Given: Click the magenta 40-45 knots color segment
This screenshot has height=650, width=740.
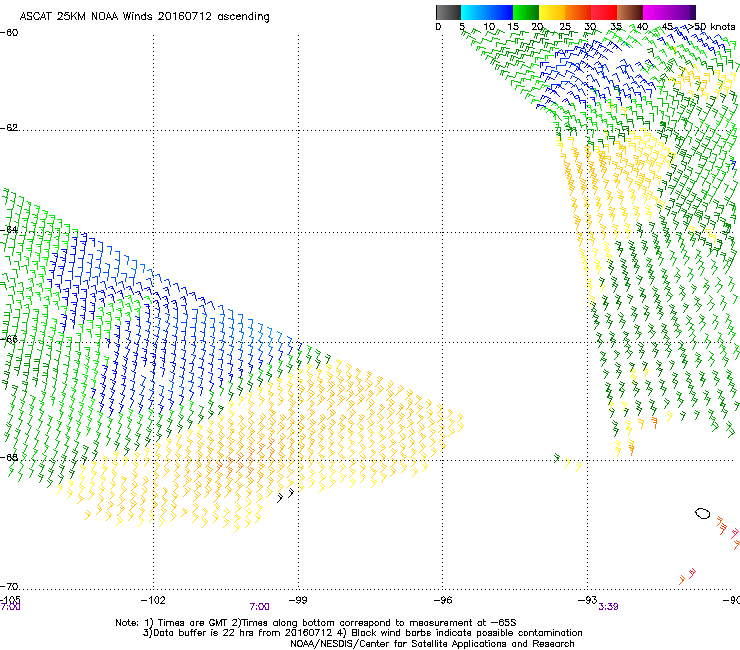Looking at the screenshot, I should point(656,12).
